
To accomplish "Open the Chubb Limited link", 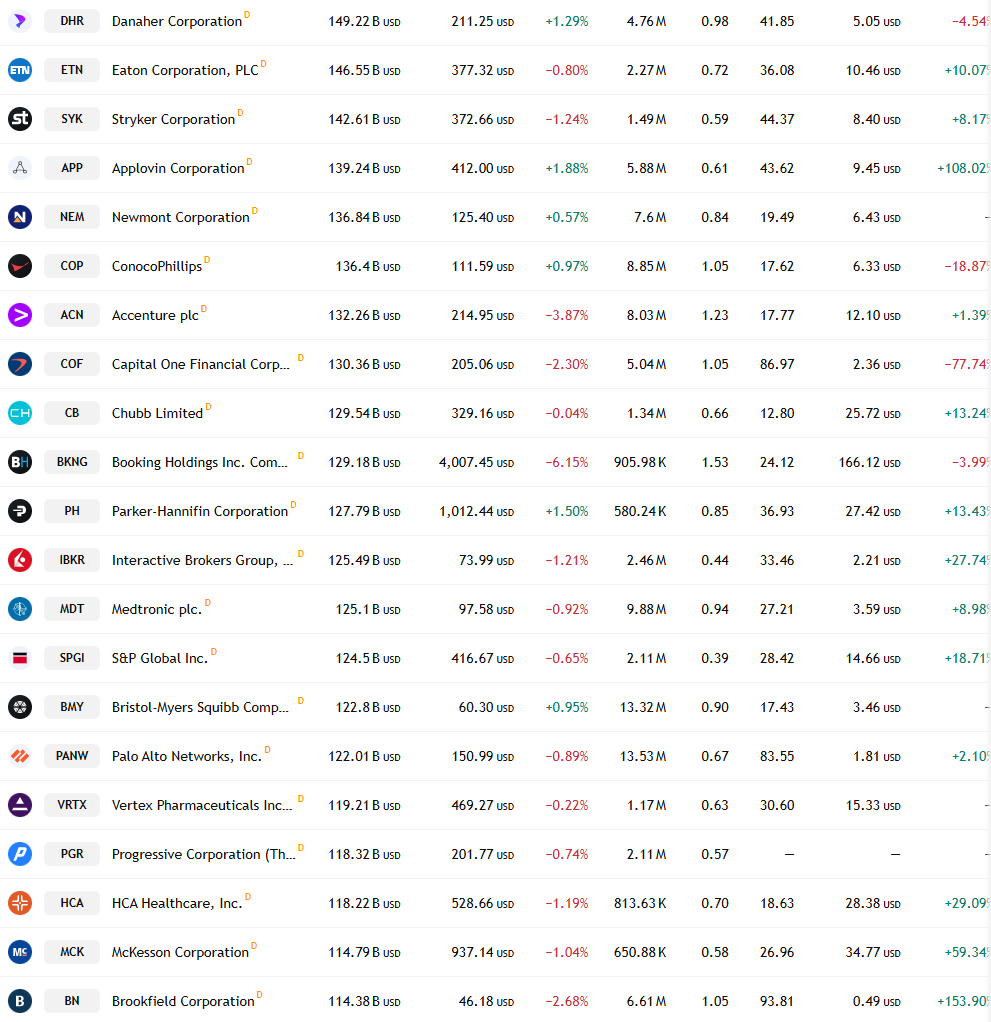I will point(157,413).
